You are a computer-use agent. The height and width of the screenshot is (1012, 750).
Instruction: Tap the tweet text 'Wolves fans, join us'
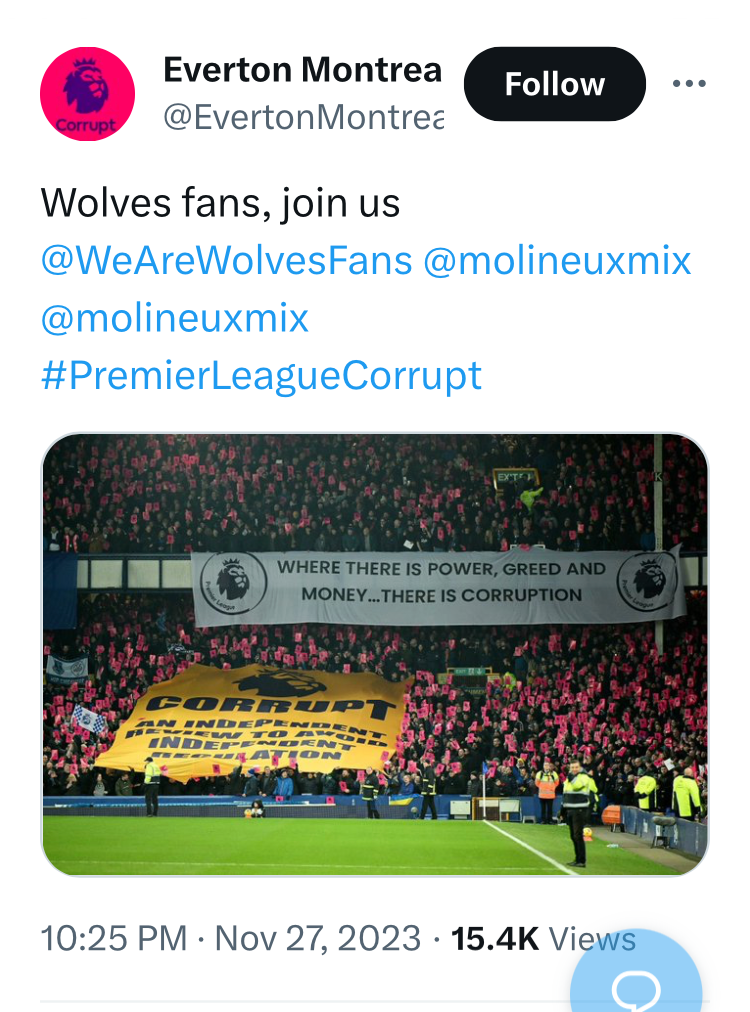[220, 203]
